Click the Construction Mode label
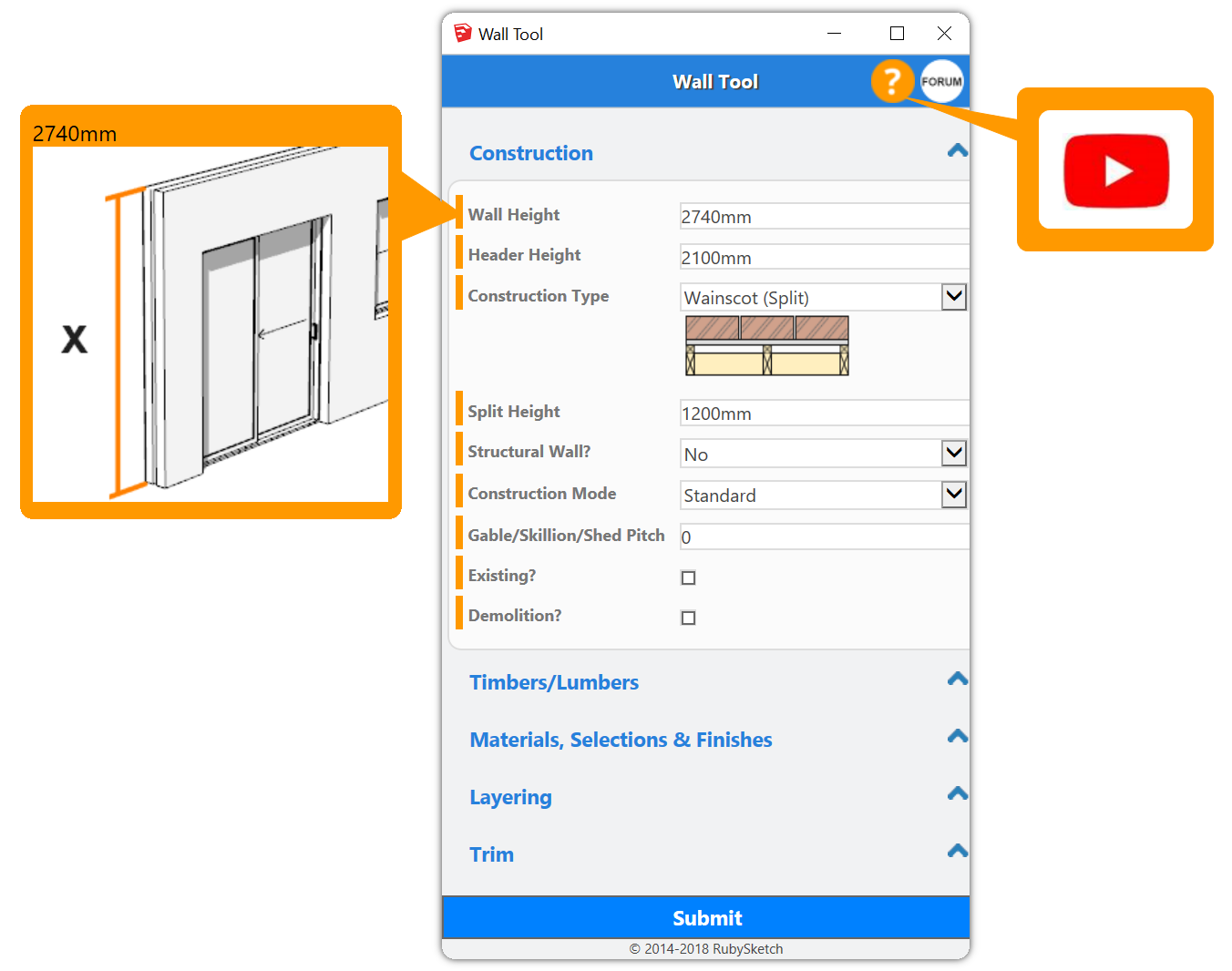 pyautogui.click(x=542, y=494)
